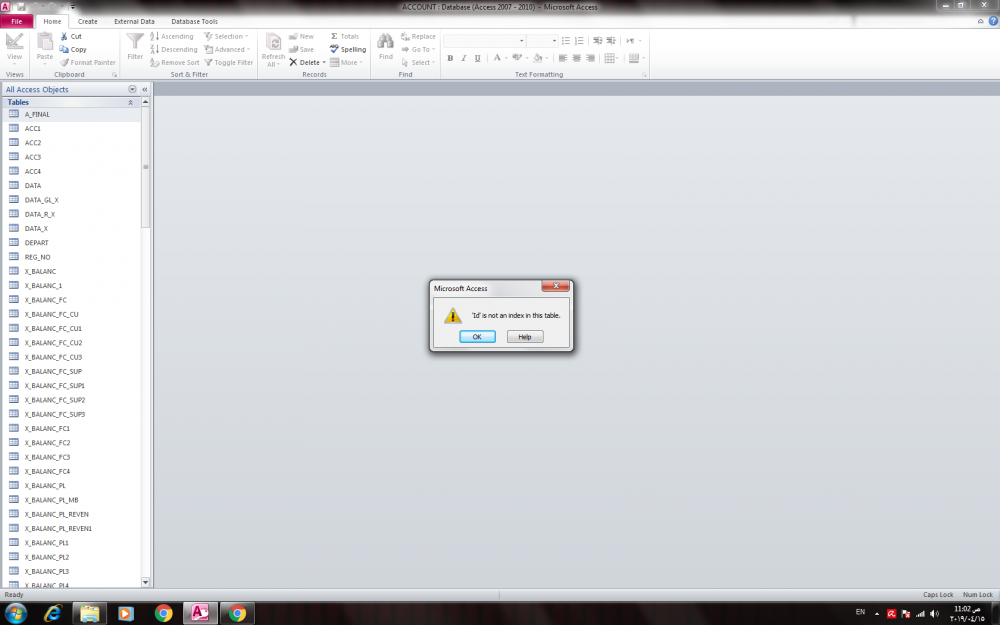Open the Go To dropdown
Screen dimensions: 1000x625
tap(418, 49)
